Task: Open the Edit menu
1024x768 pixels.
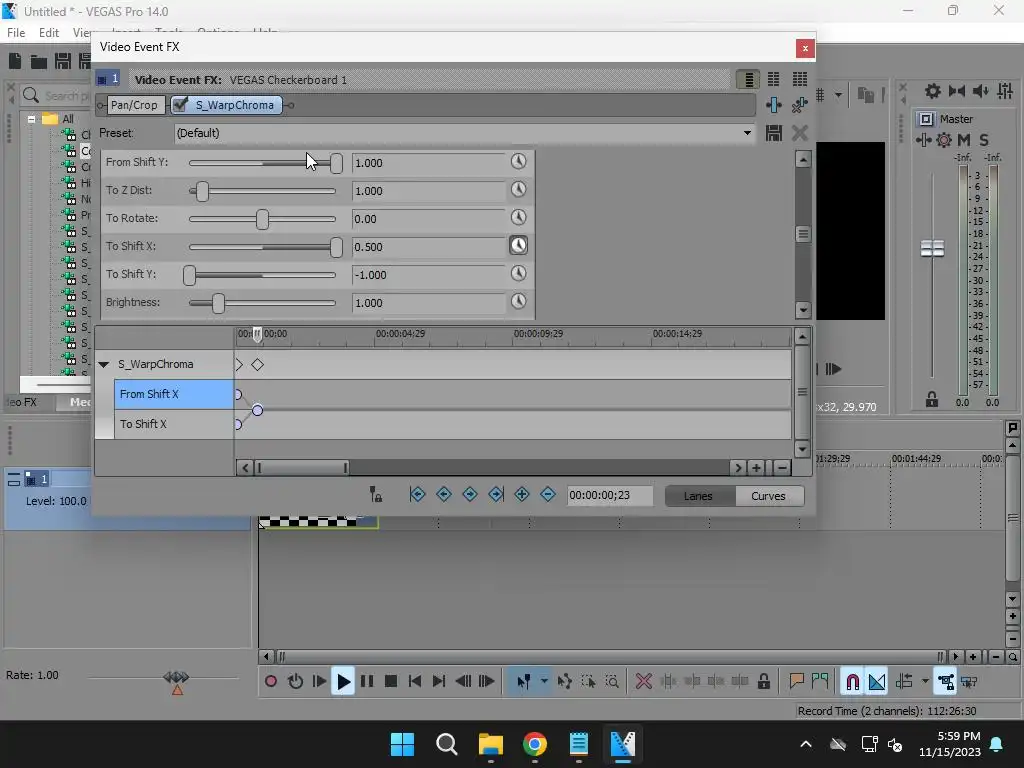Action: click(49, 33)
